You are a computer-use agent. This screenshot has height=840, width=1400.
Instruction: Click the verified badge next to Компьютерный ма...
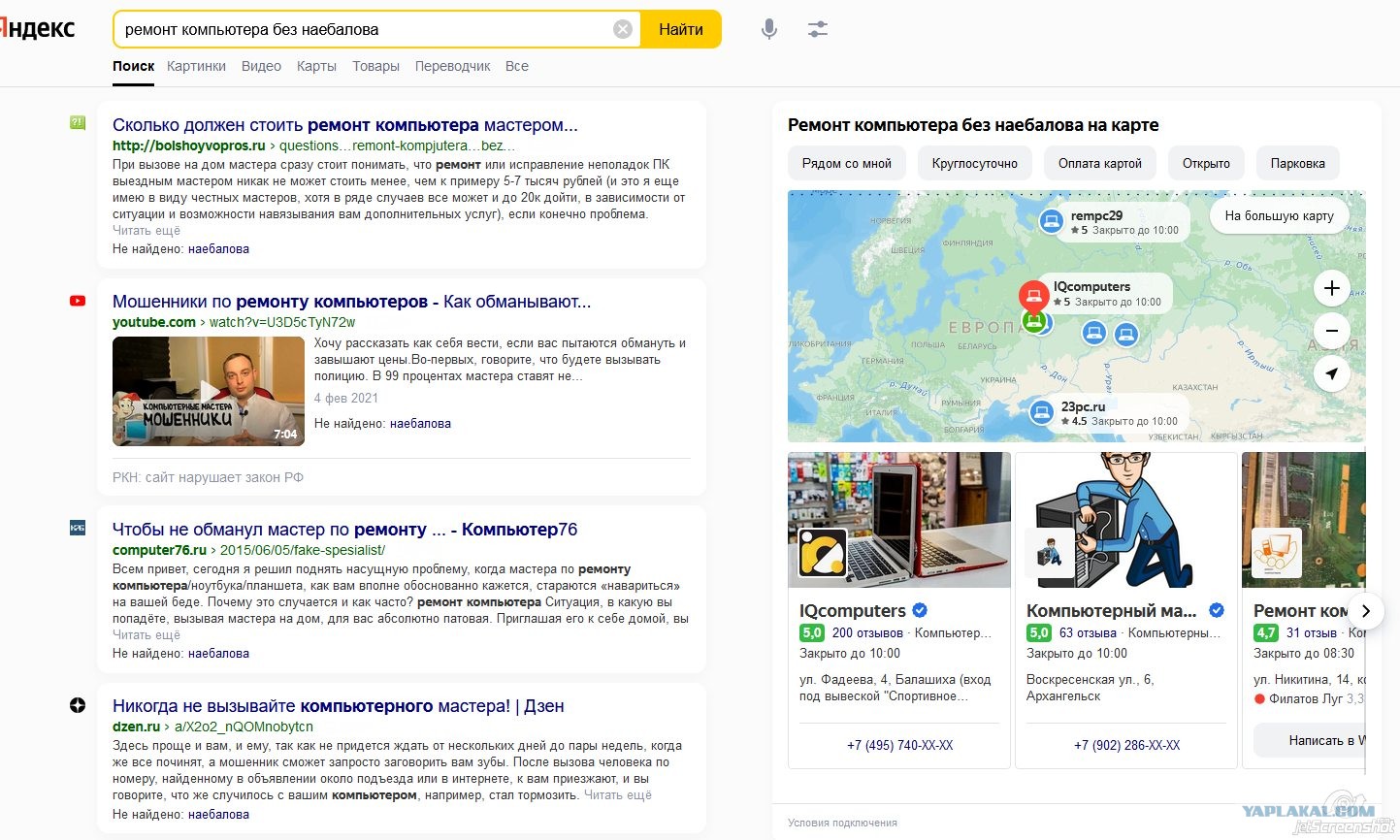(x=1217, y=610)
